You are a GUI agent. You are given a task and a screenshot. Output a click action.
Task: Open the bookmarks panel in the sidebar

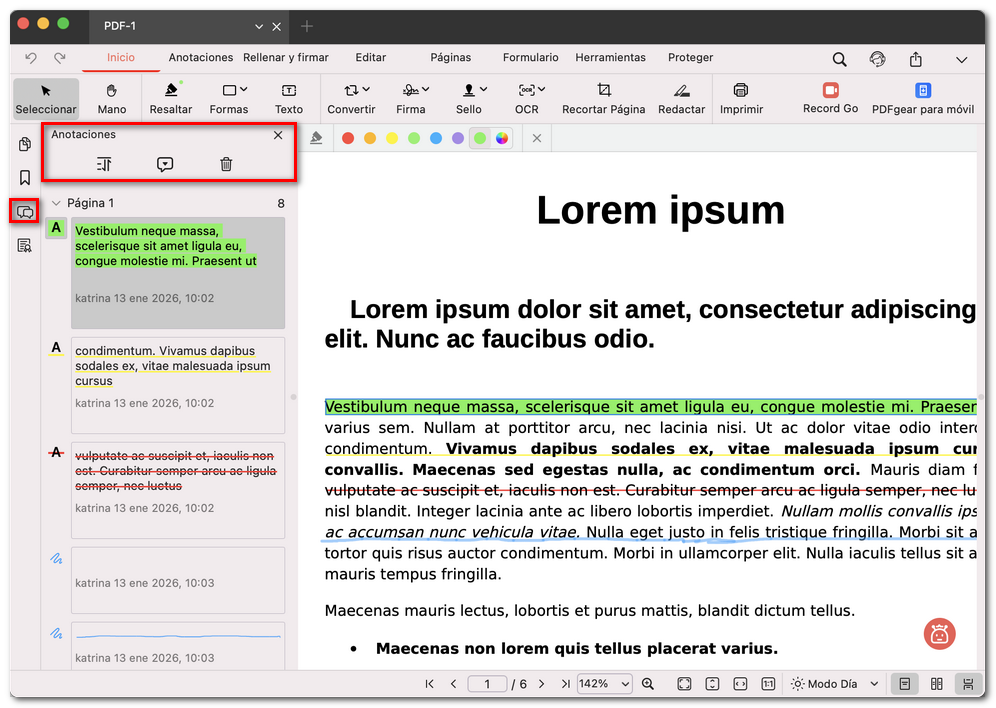click(x=23, y=177)
